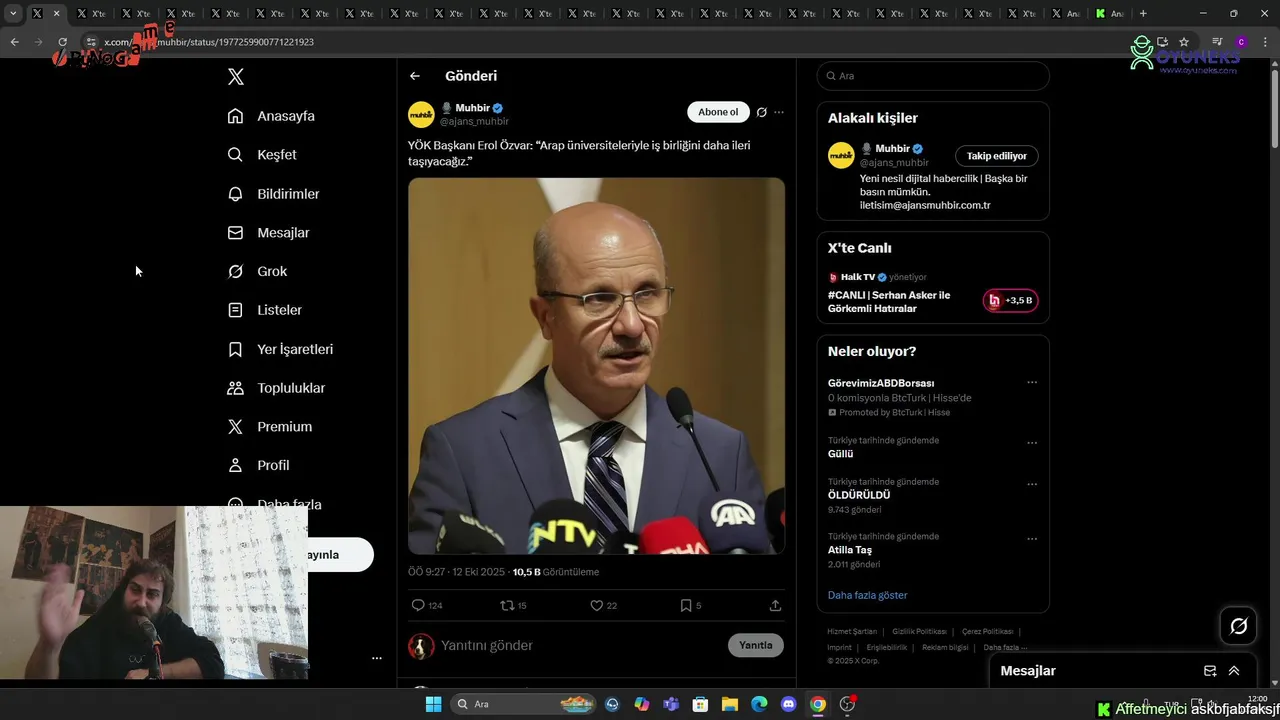Open the Güllü trending topic
1280x720 pixels.
pos(840,454)
